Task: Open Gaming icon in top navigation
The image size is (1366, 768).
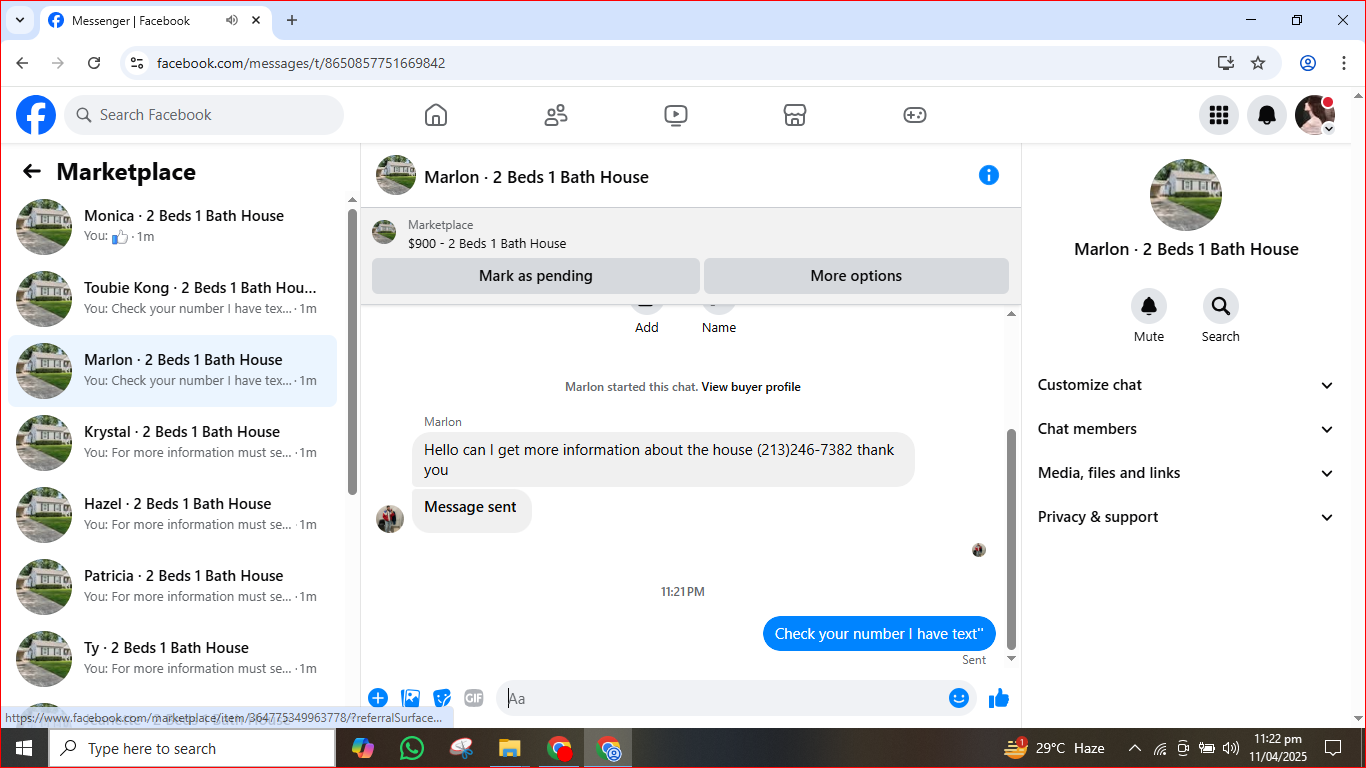Action: click(915, 115)
